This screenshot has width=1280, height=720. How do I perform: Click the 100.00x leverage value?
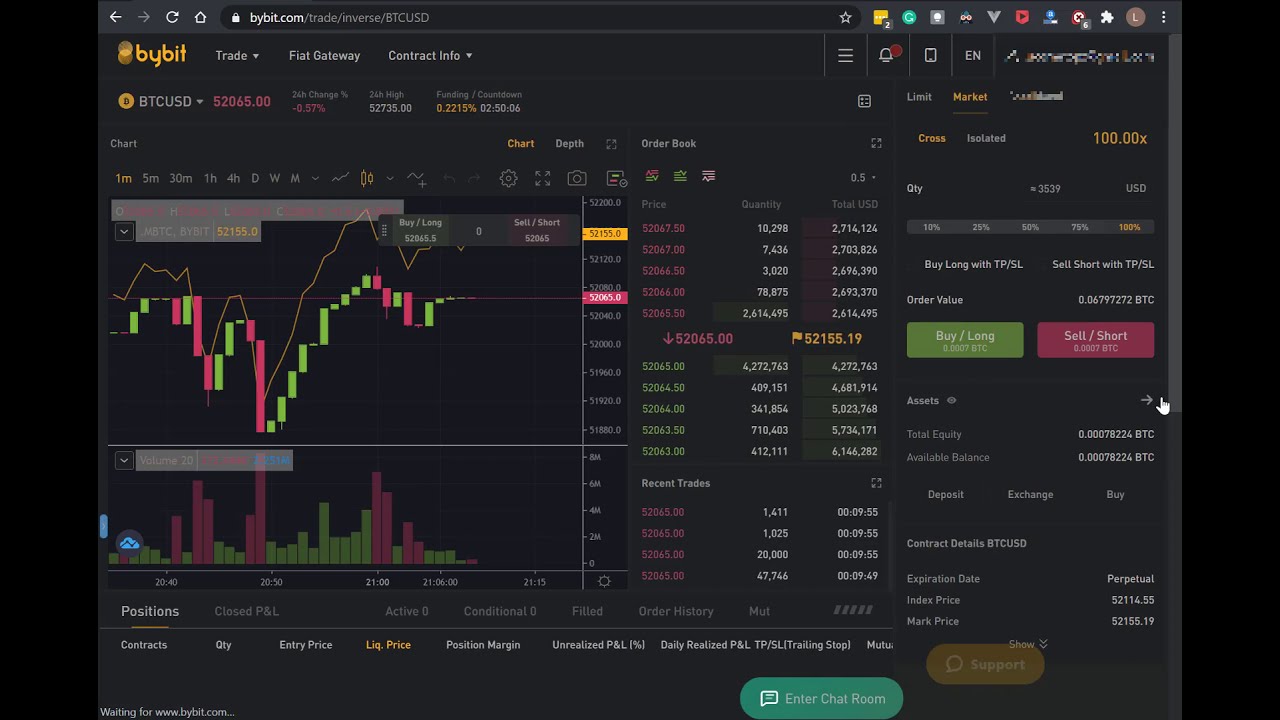(x=1120, y=138)
